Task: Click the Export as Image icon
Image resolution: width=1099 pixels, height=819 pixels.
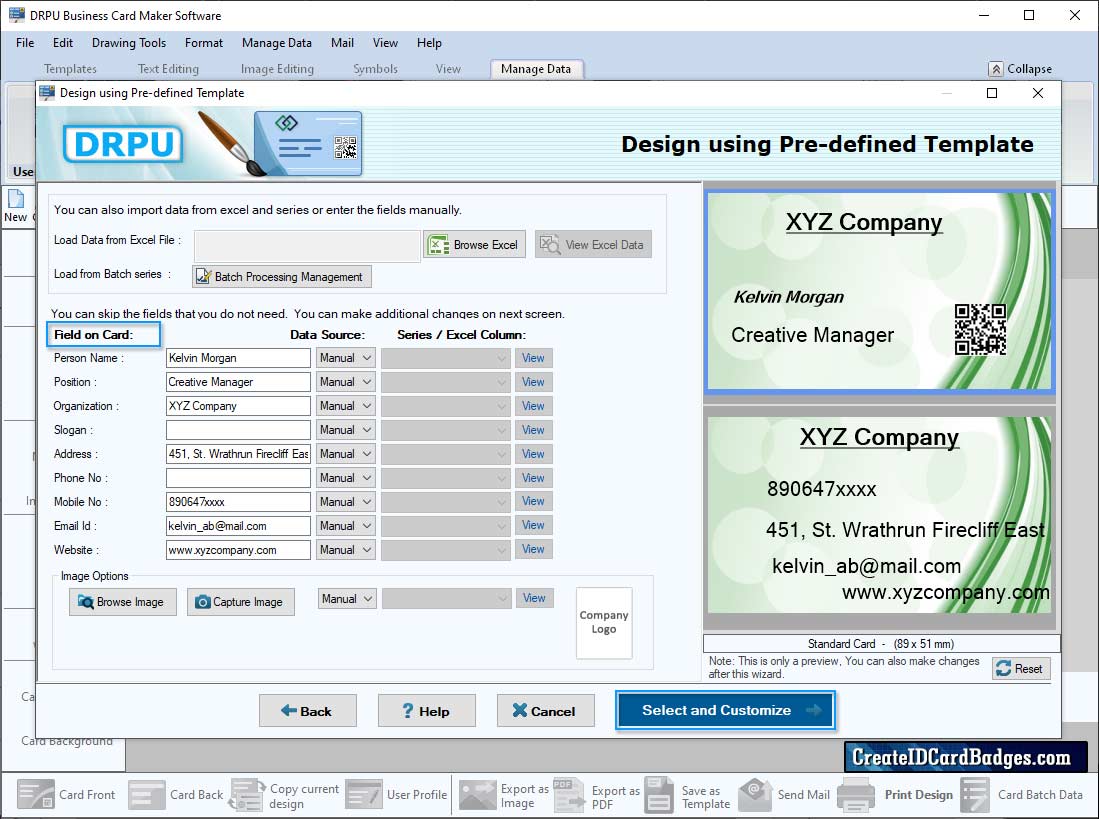Action: pyautogui.click(x=477, y=795)
